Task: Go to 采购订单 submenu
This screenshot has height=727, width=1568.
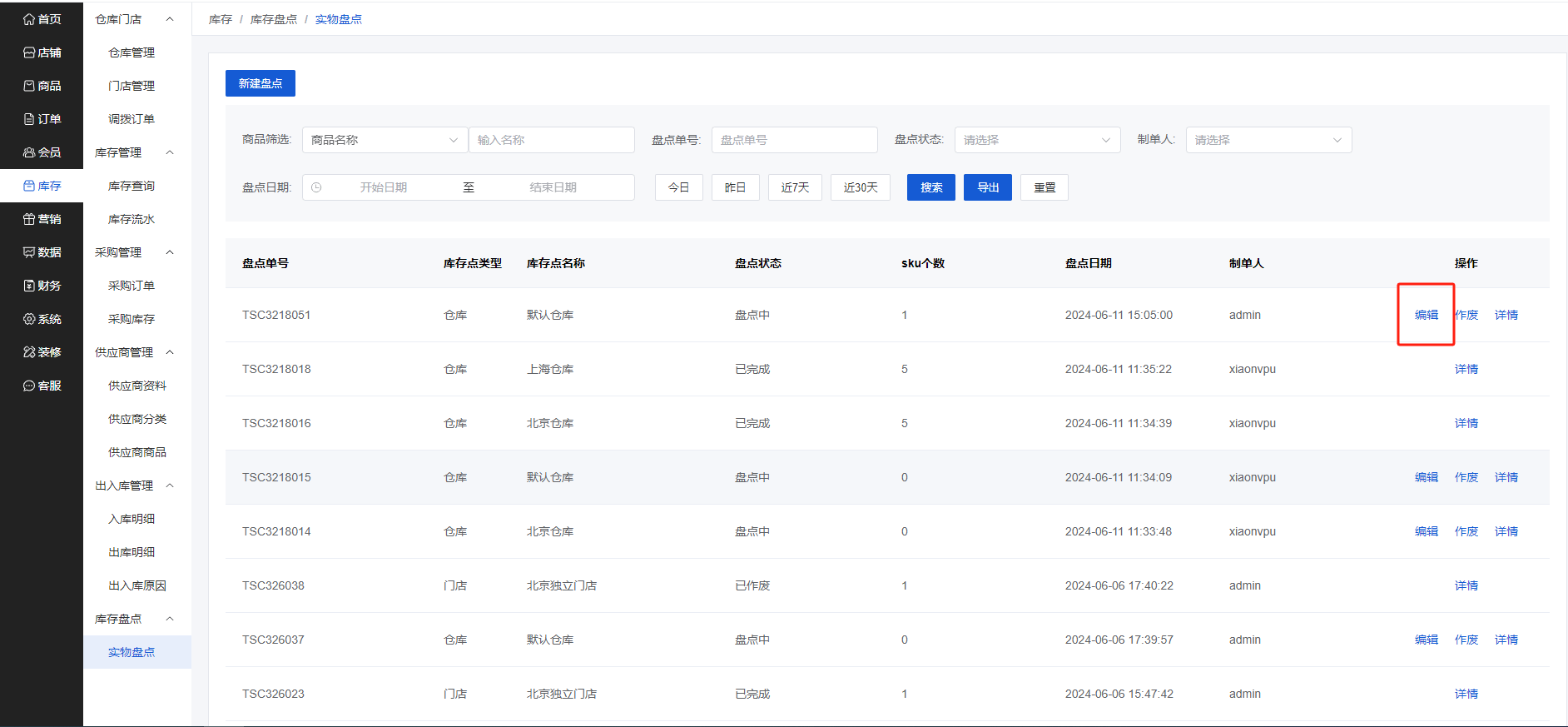Action: pos(131,286)
